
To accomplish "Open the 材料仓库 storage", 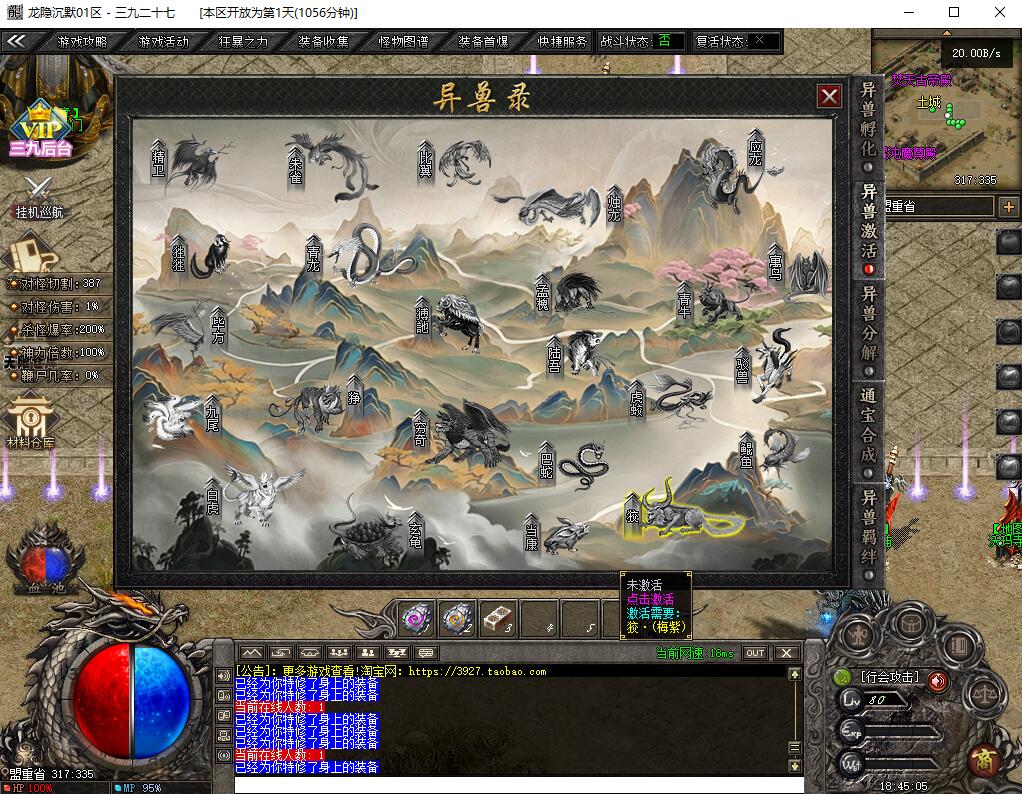I will (x=31, y=422).
